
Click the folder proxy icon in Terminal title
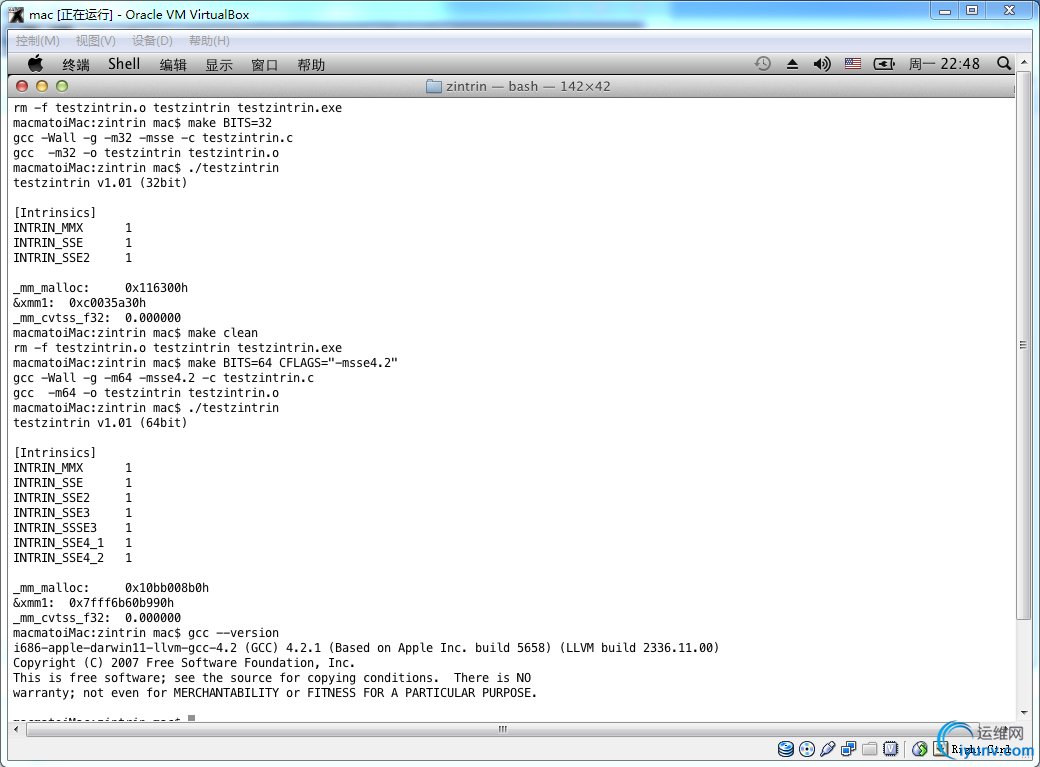[x=434, y=86]
